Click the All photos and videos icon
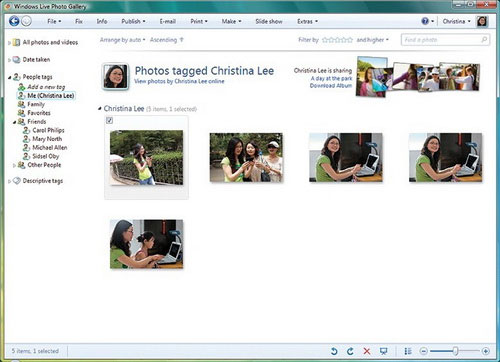The image size is (500, 362). [16, 42]
